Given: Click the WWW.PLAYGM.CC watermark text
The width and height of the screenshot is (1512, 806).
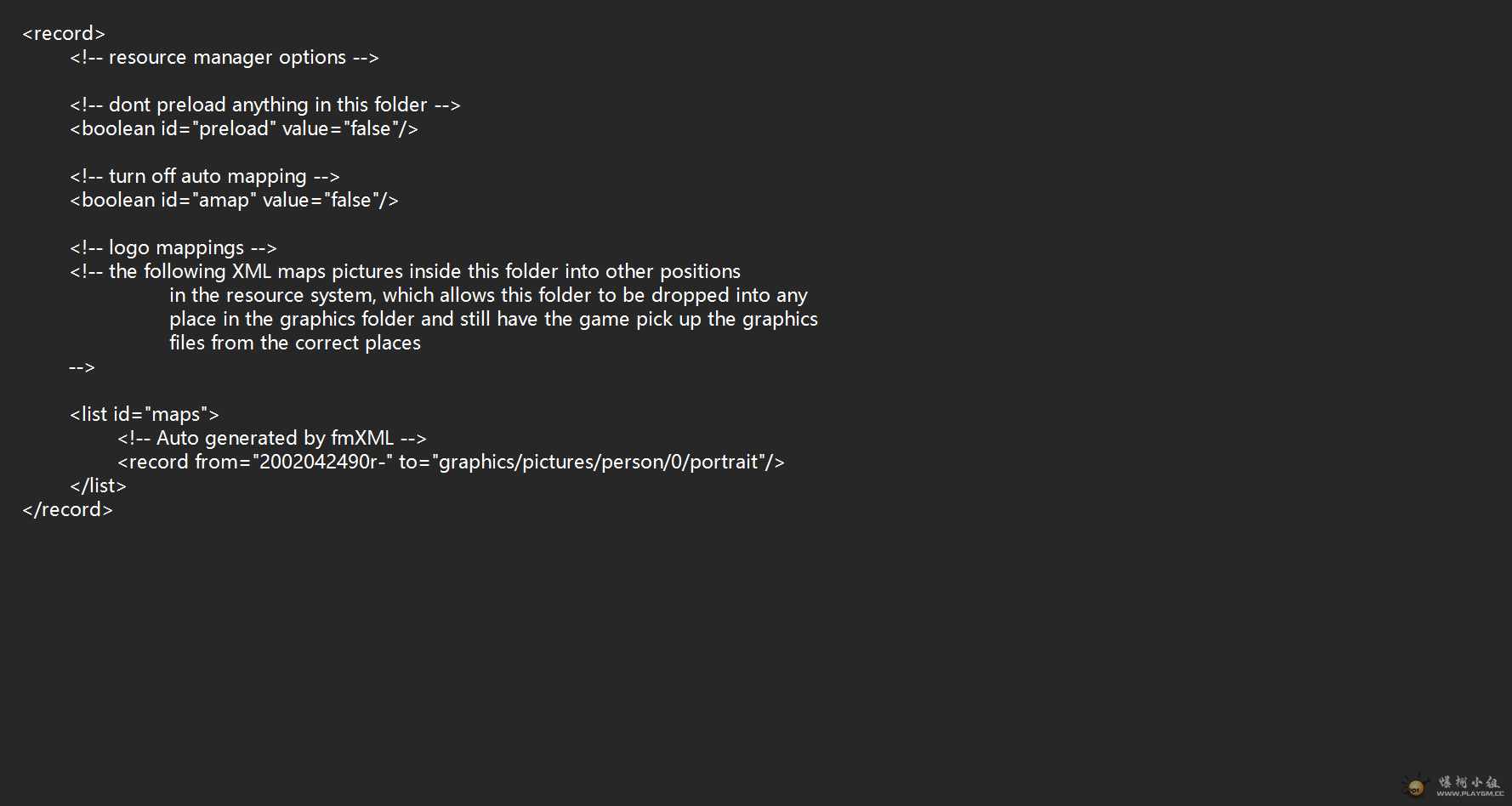Looking at the screenshot, I should pyautogui.click(x=1470, y=794).
